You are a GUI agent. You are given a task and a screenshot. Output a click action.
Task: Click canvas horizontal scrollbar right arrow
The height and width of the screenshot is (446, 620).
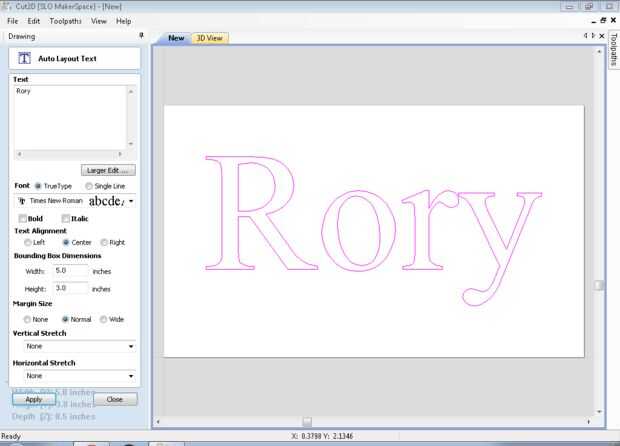click(589, 422)
